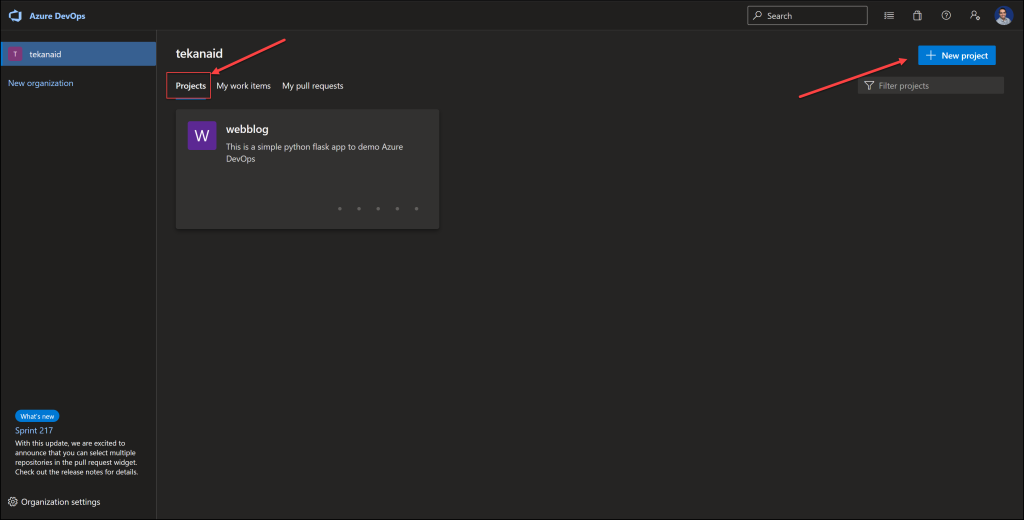This screenshot has width=1024, height=520.
Task: Click the filter funnel icon
Action: tap(869, 86)
